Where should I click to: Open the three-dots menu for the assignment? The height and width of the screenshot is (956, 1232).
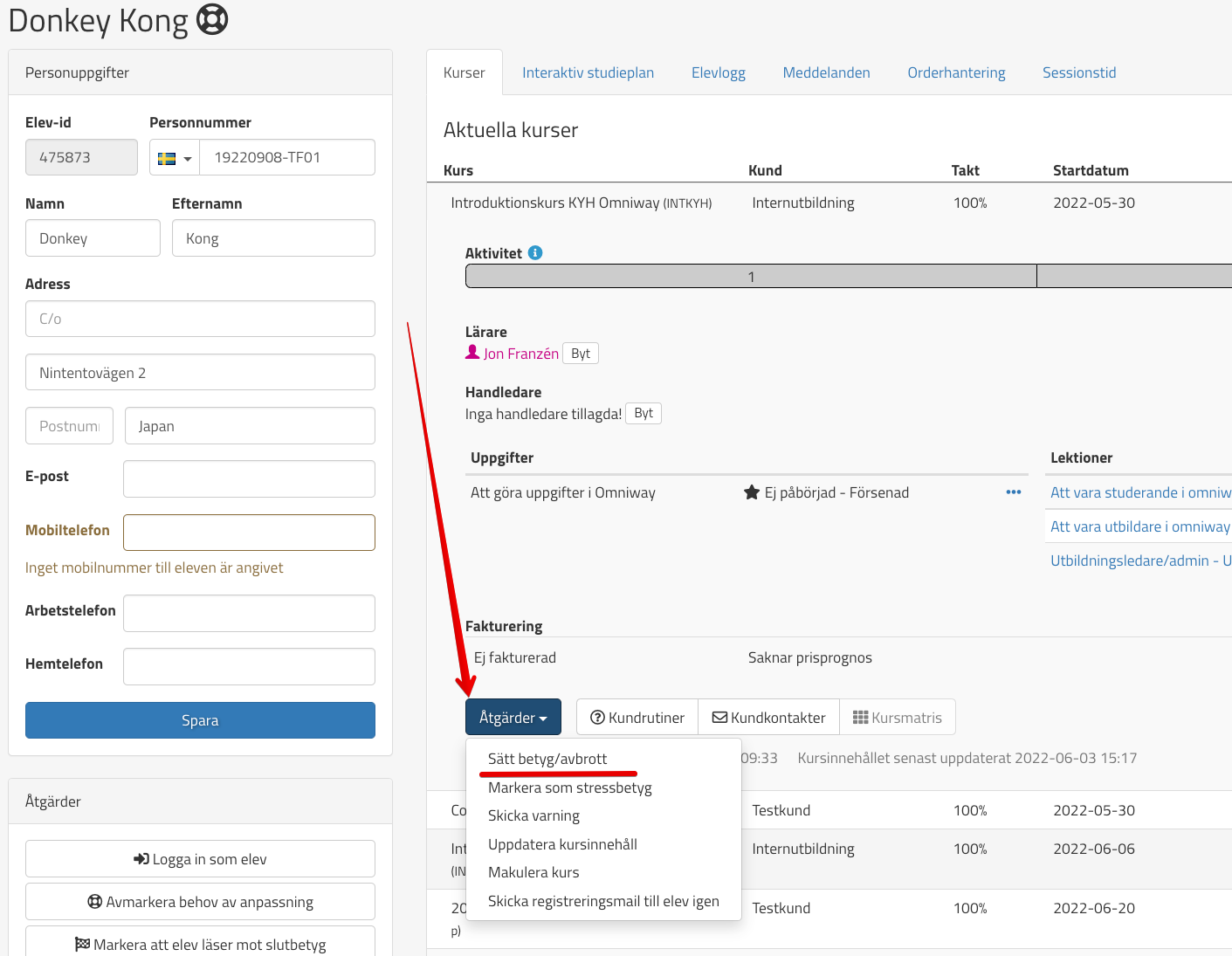coord(1013,492)
